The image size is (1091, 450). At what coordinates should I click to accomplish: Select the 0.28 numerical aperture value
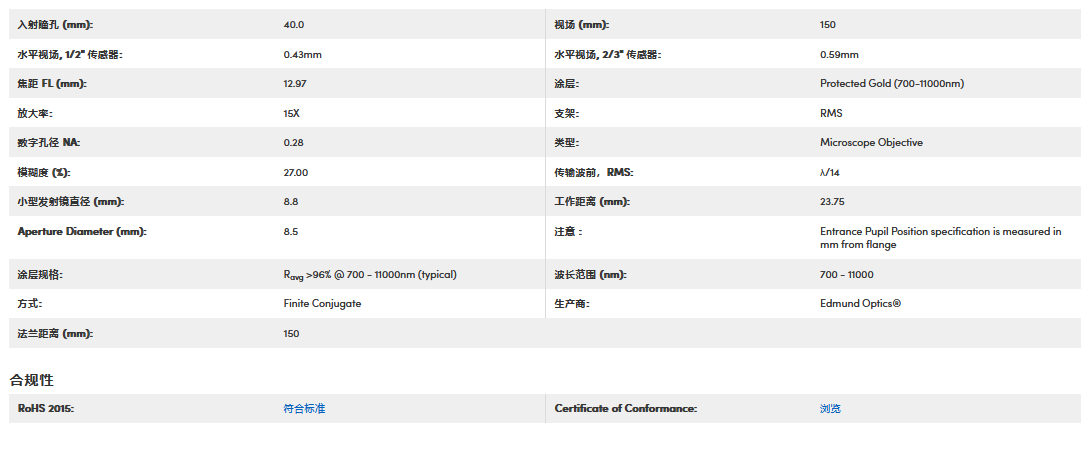(293, 143)
